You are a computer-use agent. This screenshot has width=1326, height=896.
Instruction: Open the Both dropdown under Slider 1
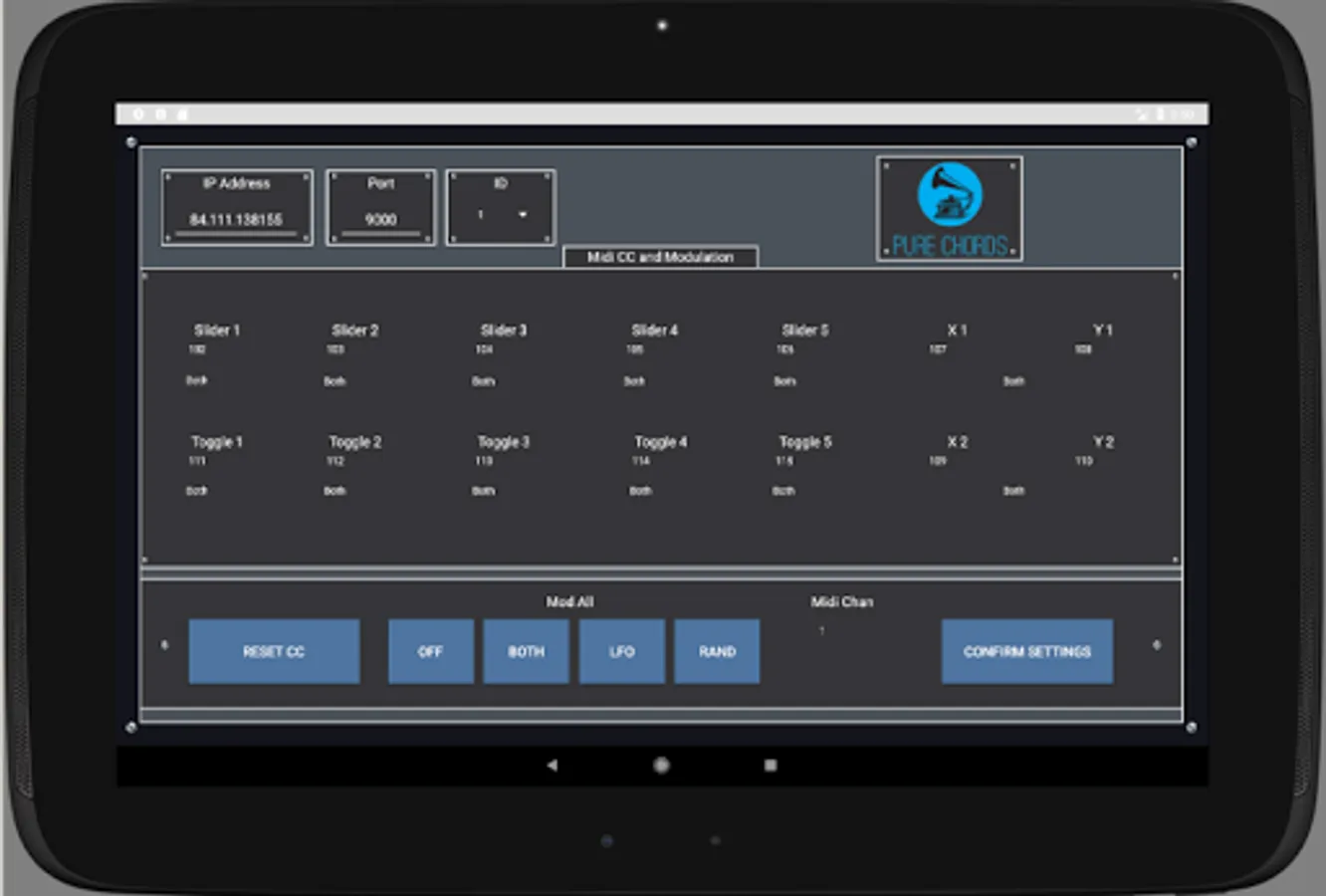197,380
